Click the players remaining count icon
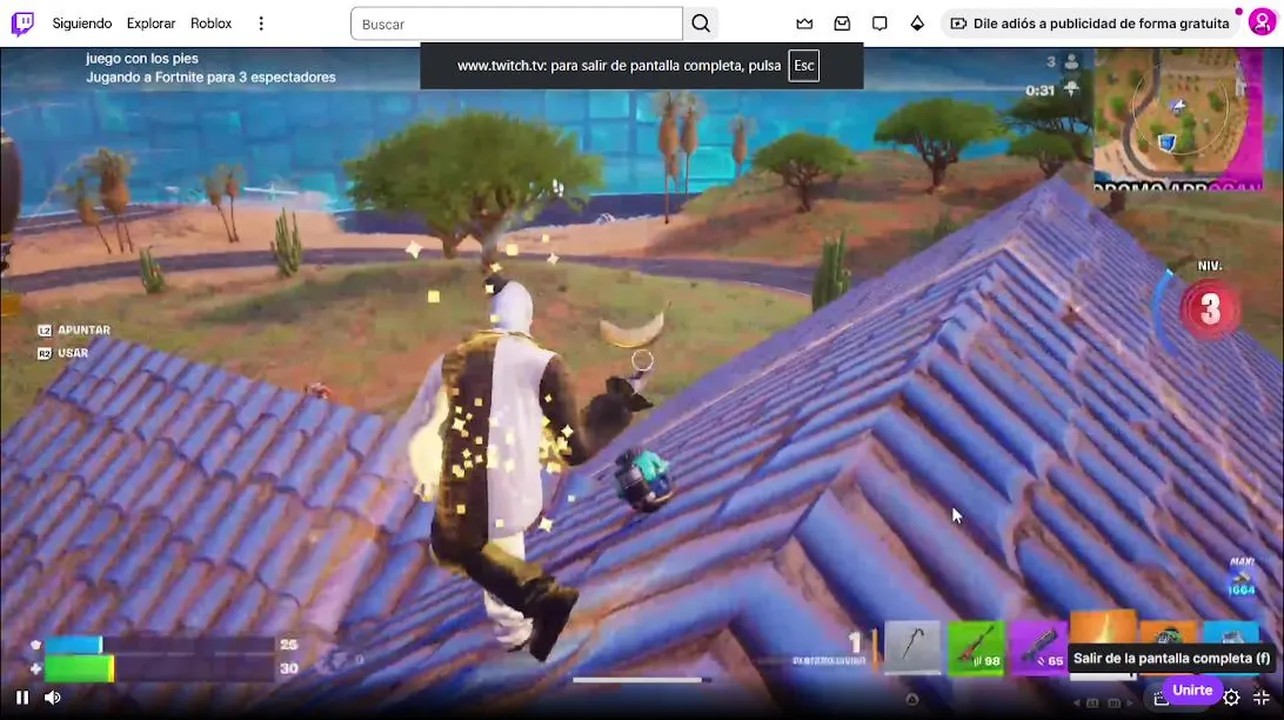 pos(1071,62)
